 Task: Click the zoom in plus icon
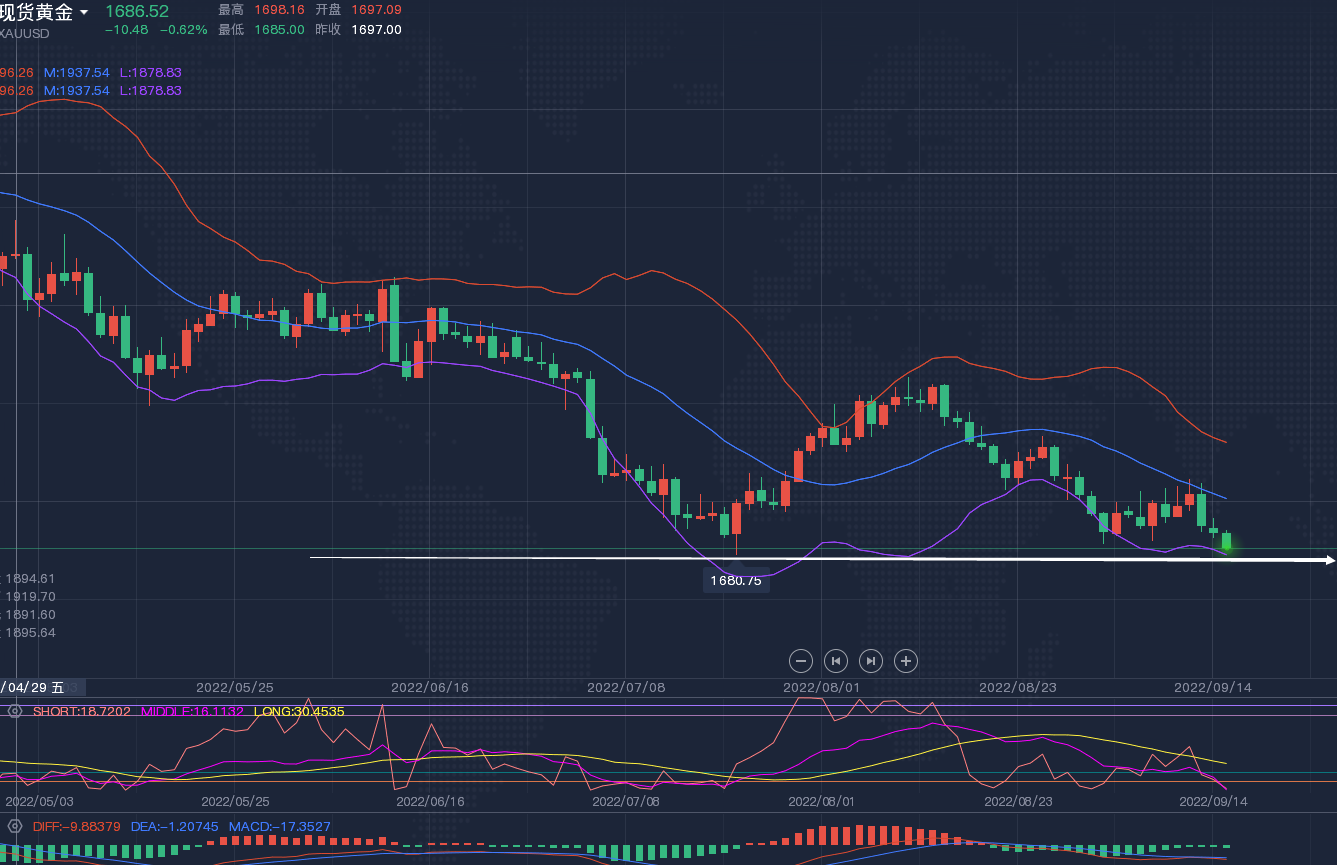906,660
